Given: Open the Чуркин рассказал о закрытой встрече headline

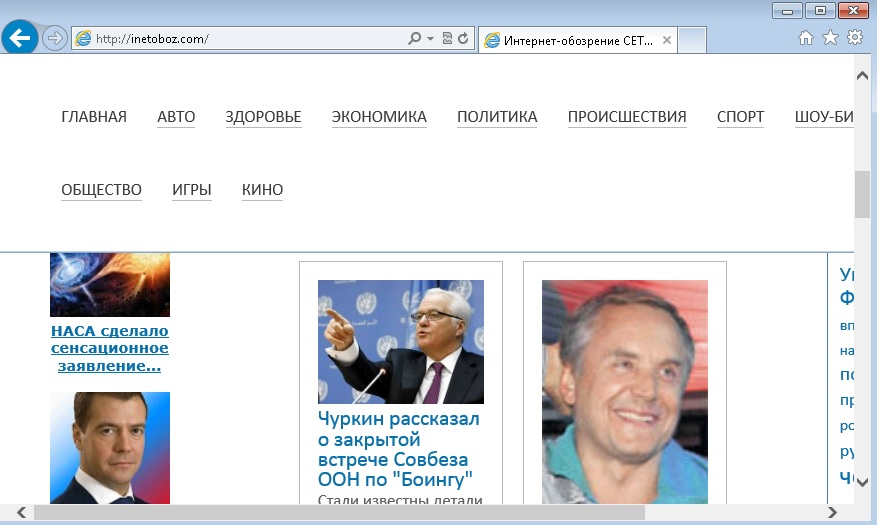Looking at the screenshot, I should [x=398, y=449].
